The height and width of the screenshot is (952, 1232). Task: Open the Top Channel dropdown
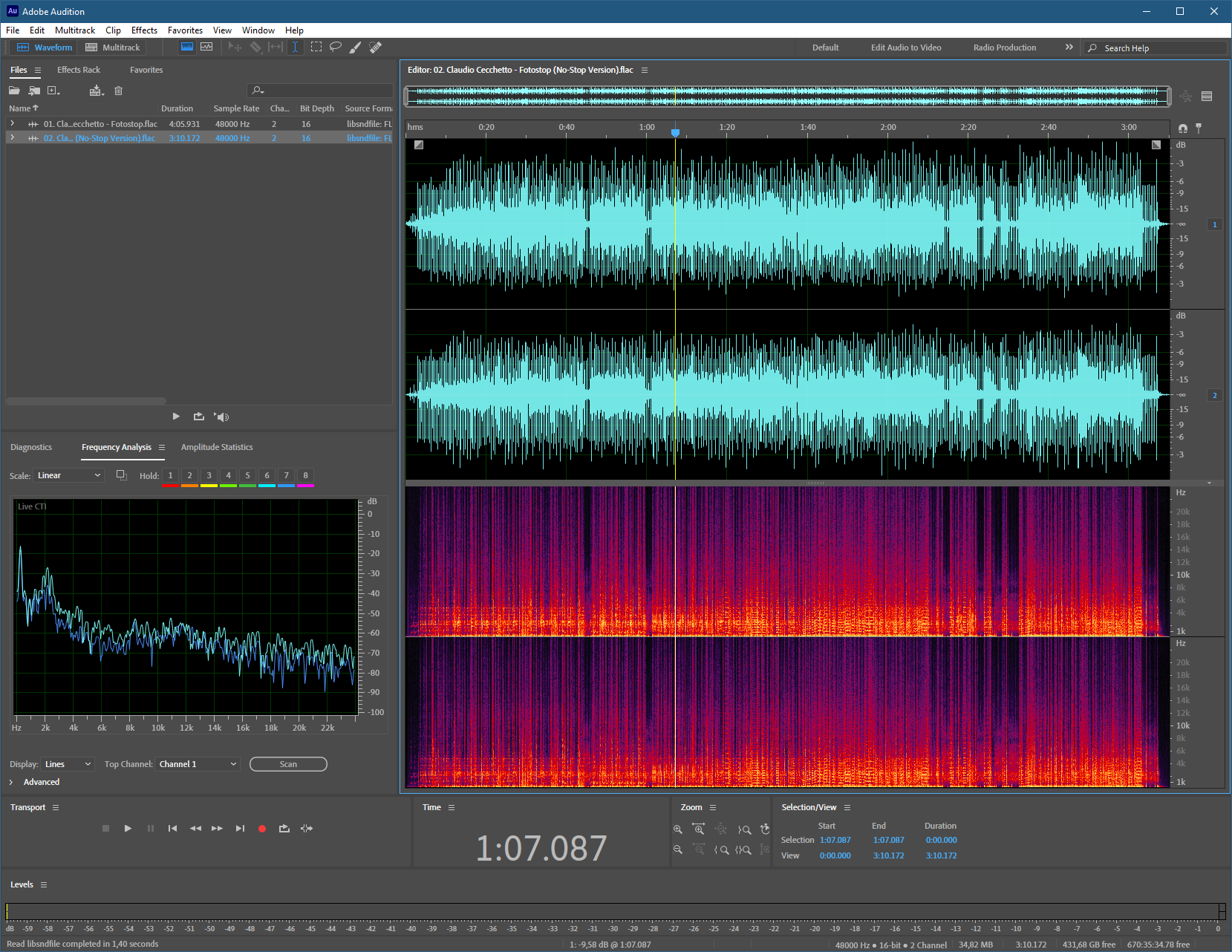(x=198, y=764)
